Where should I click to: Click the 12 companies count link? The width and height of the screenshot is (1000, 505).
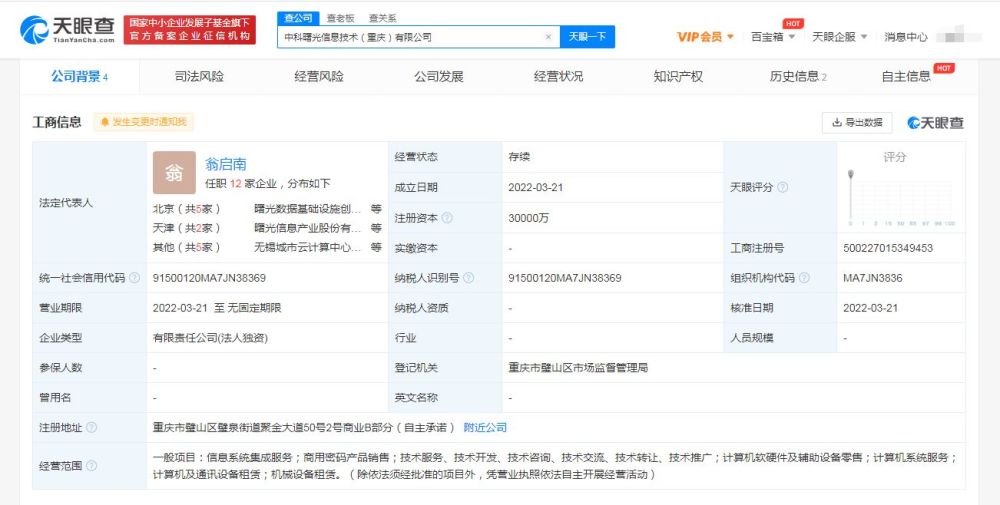[x=235, y=184]
